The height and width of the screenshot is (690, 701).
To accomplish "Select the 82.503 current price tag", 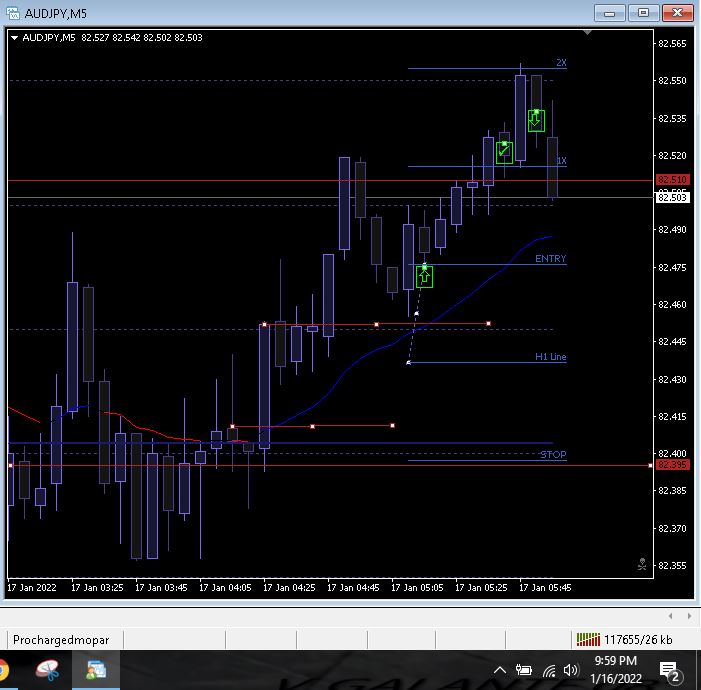I will [x=672, y=197].
